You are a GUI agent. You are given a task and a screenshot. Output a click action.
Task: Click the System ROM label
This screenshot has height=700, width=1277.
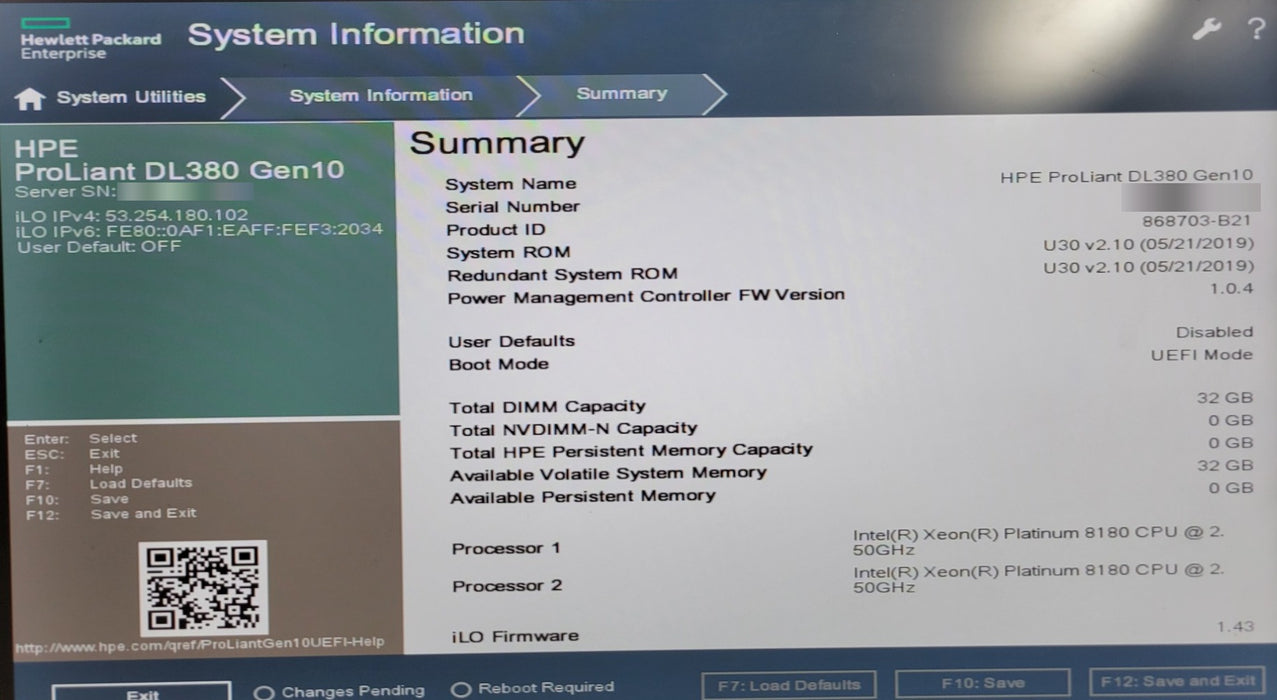click(508, 253)
